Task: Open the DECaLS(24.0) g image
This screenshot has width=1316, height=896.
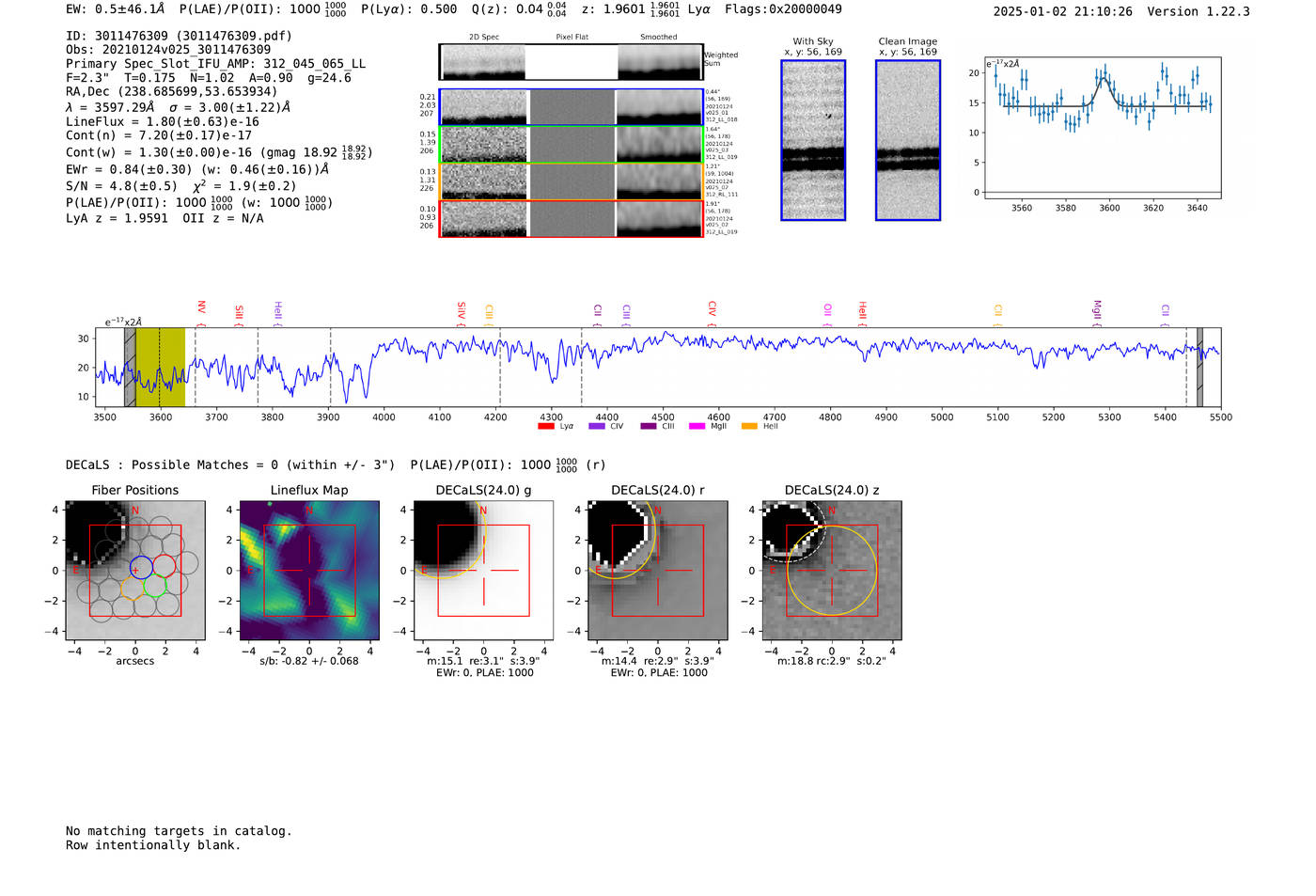Action: pos(483,570)
